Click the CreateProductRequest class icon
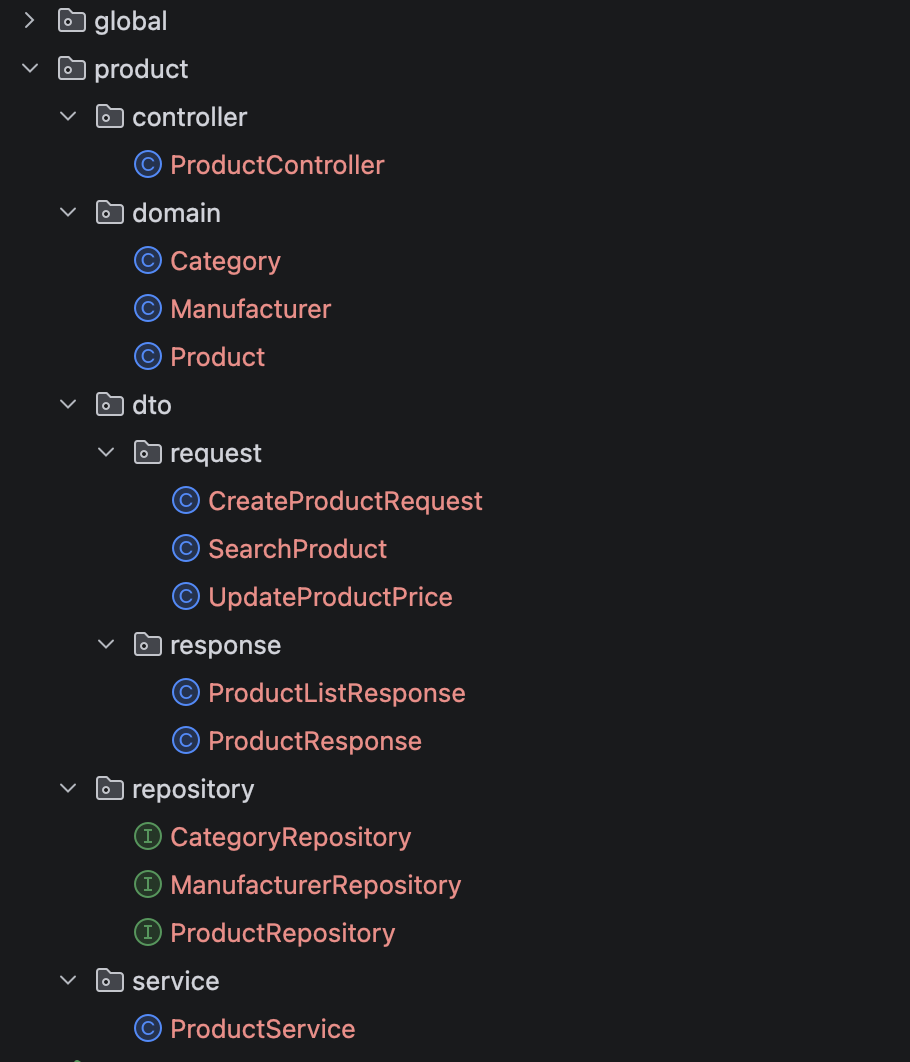Image resolution: width=910 pixels, height=1062 pixels. coord(186,501)
